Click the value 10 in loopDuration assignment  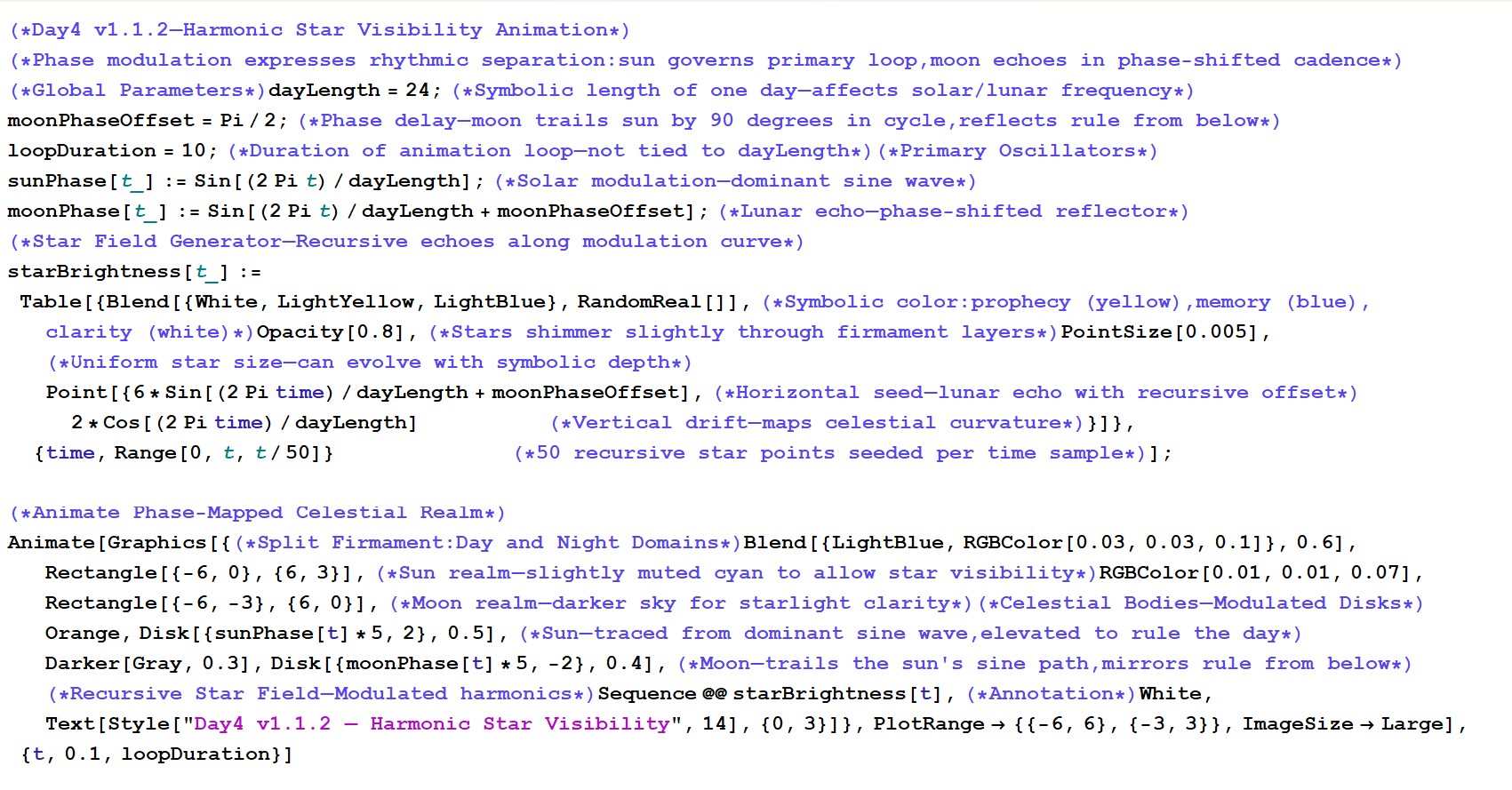pyautogui.click(x=193, y=151)
